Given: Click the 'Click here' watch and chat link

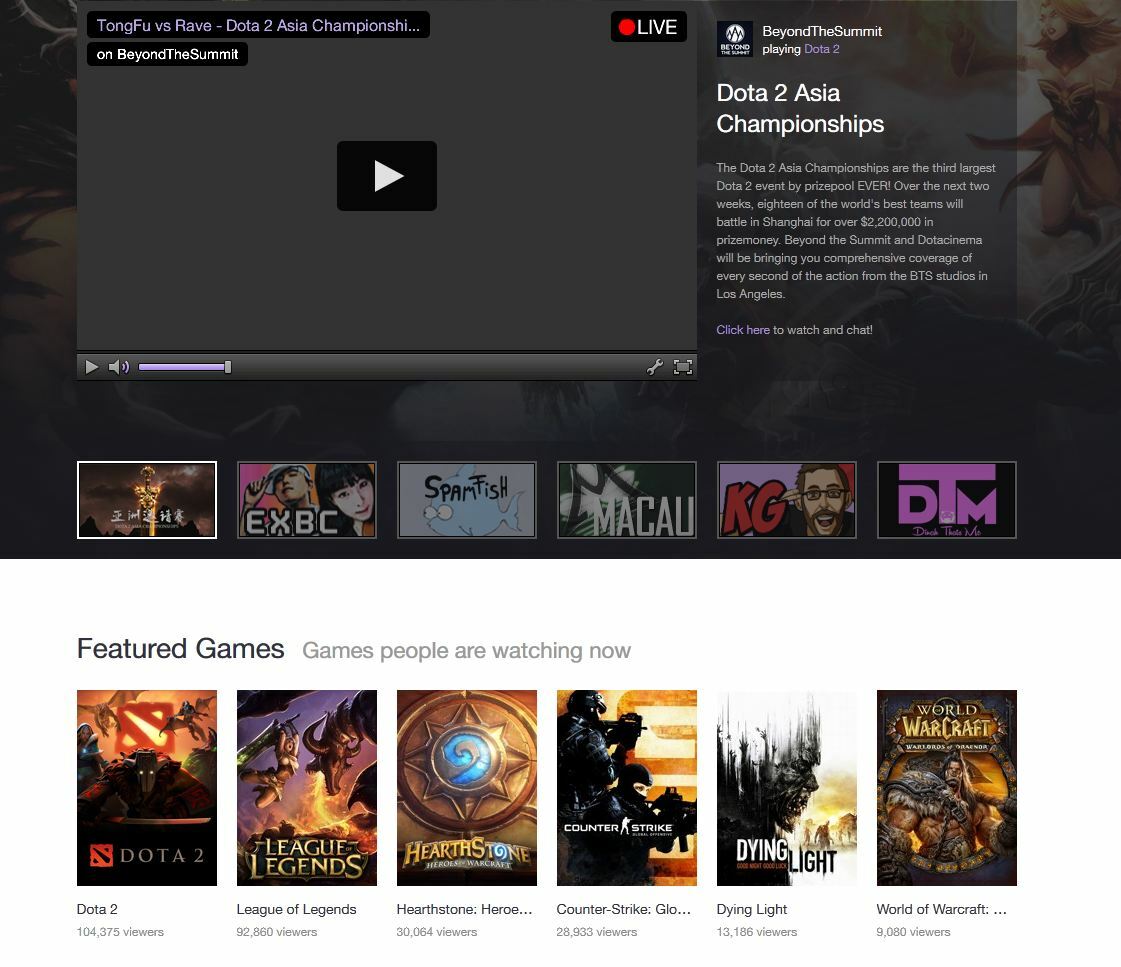Looking at the screenshot, I should click(743, 330).
